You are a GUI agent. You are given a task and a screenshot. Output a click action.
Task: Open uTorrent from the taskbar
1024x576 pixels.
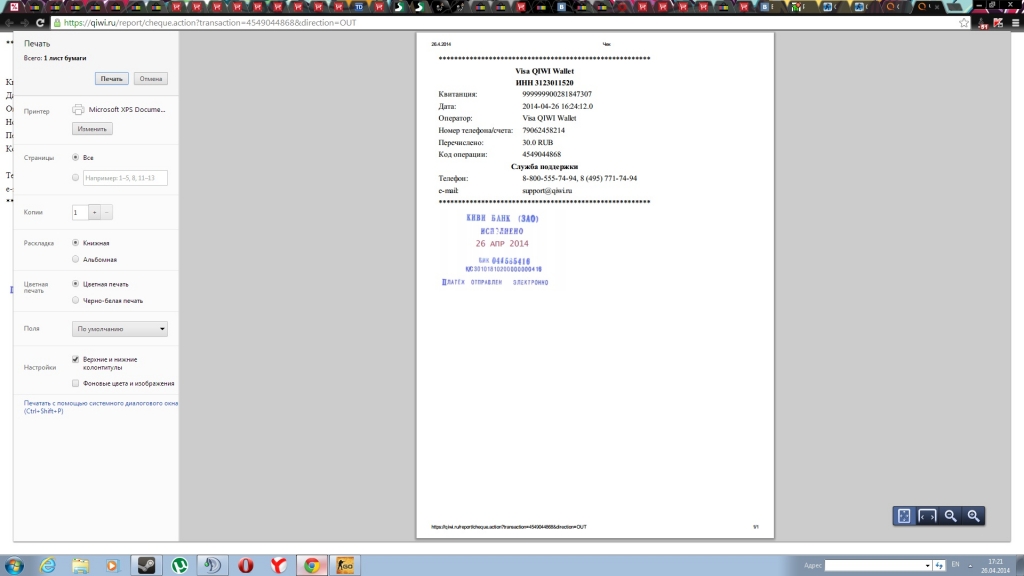pyautogui.click(x=179, y=565)
